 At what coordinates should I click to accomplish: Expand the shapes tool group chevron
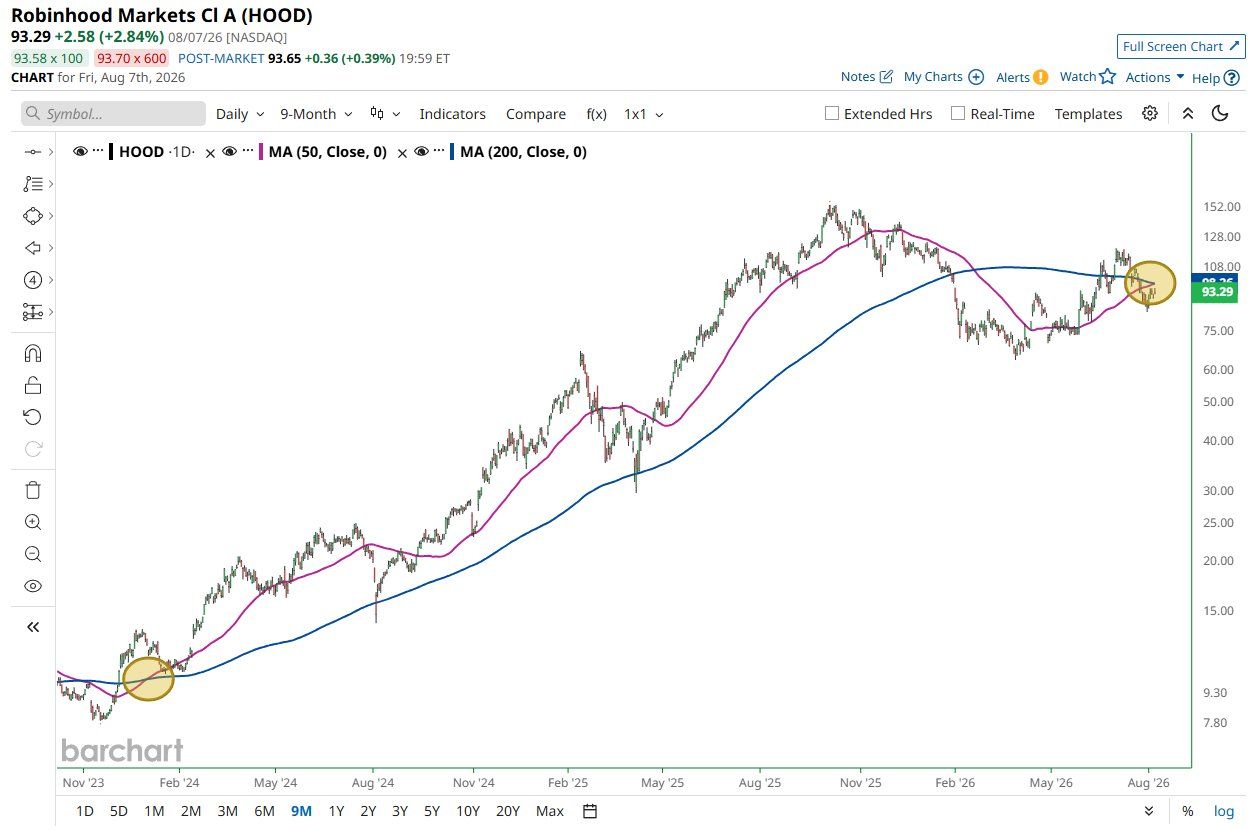(x=50, y=216)
